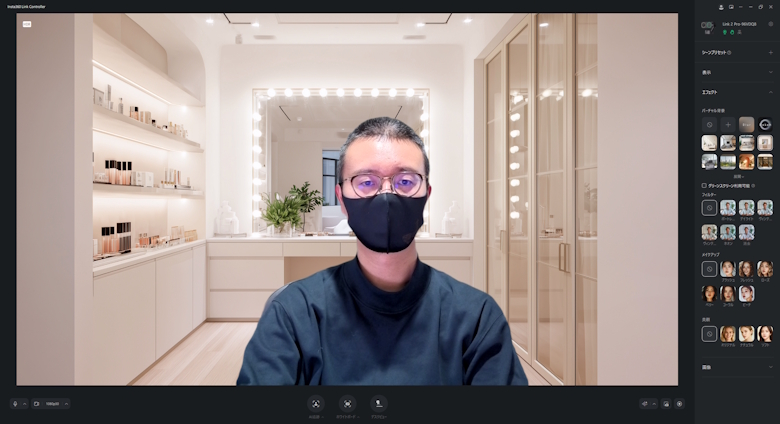Expand the 画像 section at panel bottom
780x424 pixels.
[x=770, y=367]
